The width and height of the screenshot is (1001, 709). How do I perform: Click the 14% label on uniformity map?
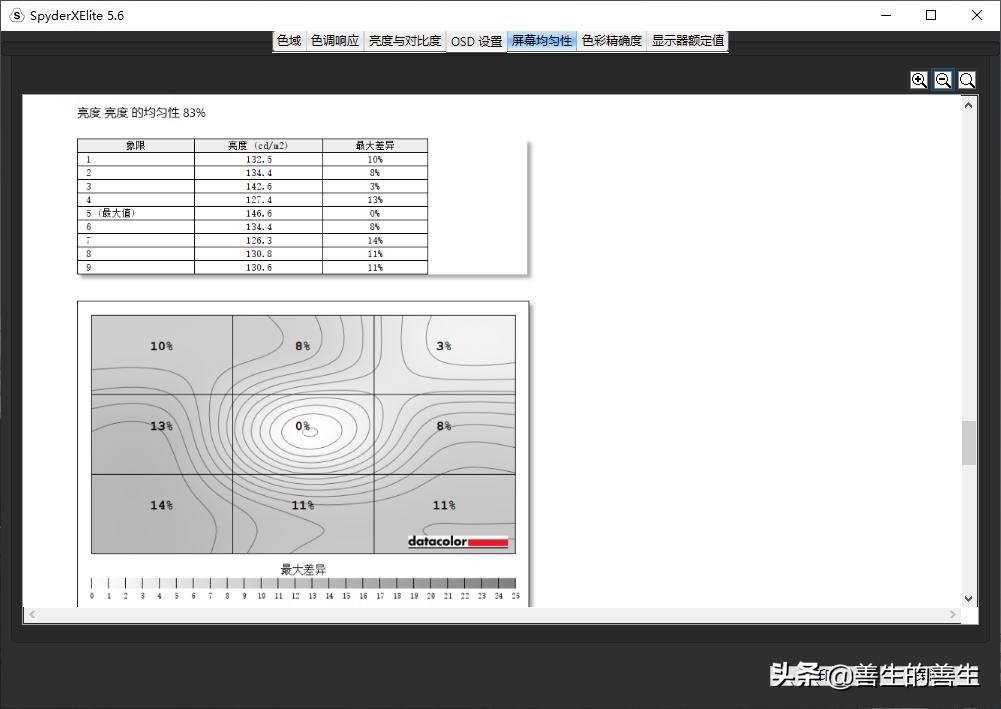point(162,505)
